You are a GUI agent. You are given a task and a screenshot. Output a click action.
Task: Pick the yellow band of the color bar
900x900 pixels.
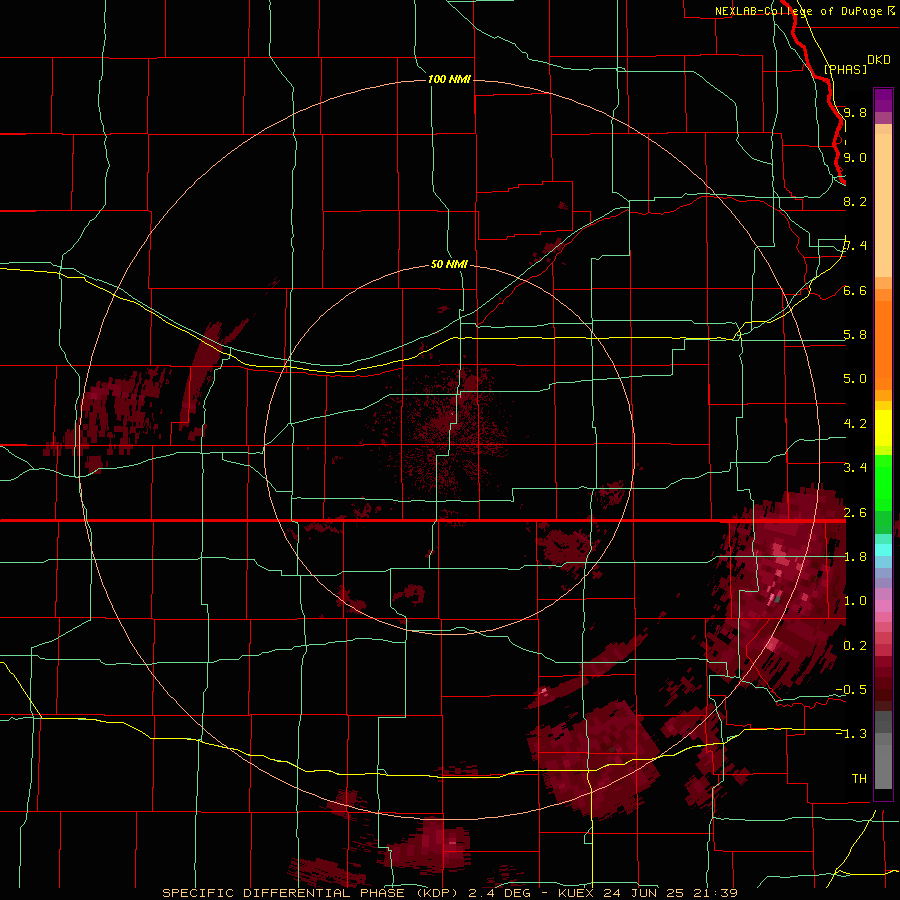[883, 428]
